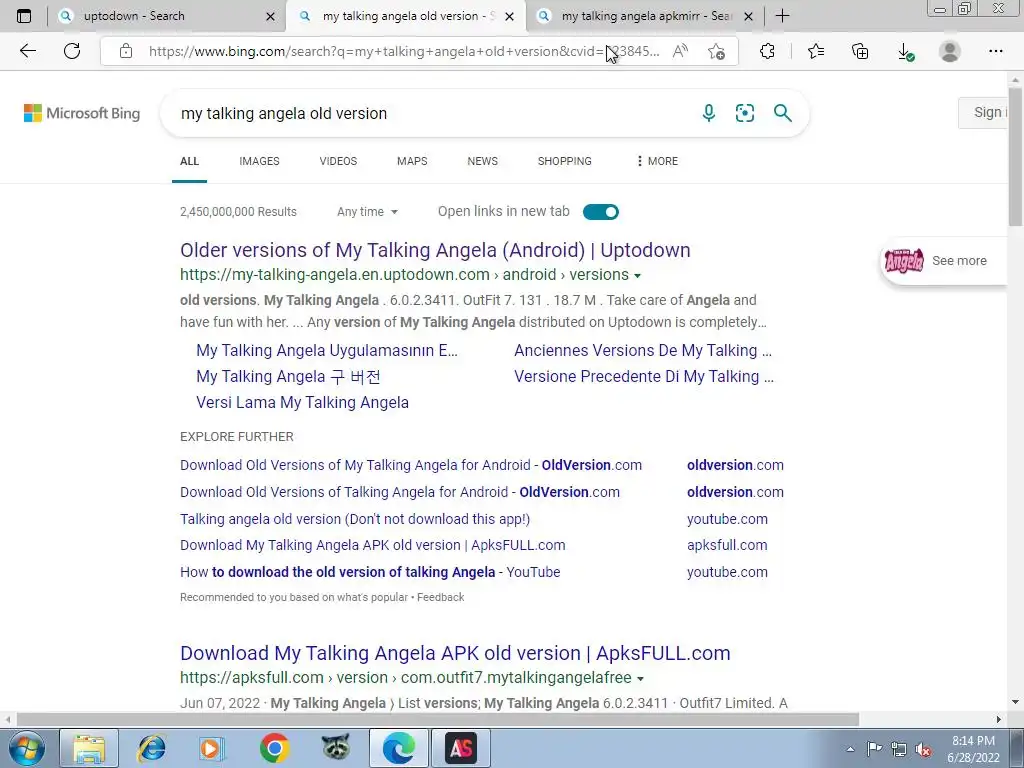
Task: Open the taskbar clock and date
Action: point(973,749)
